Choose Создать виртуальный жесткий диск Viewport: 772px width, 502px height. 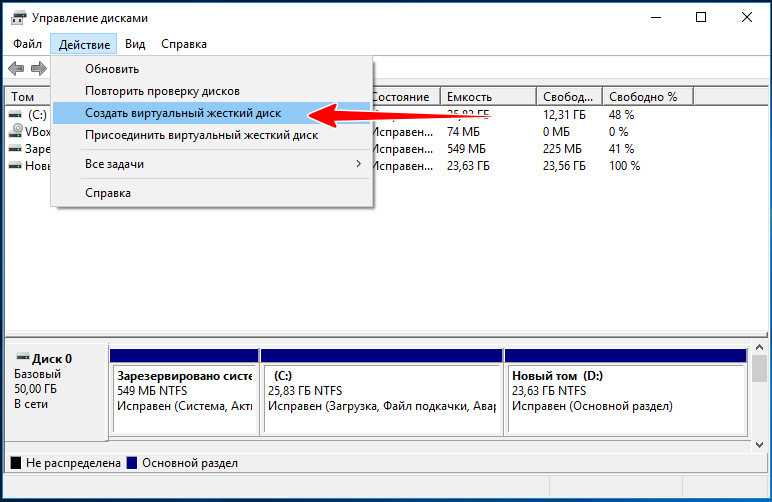click(212, 113)
